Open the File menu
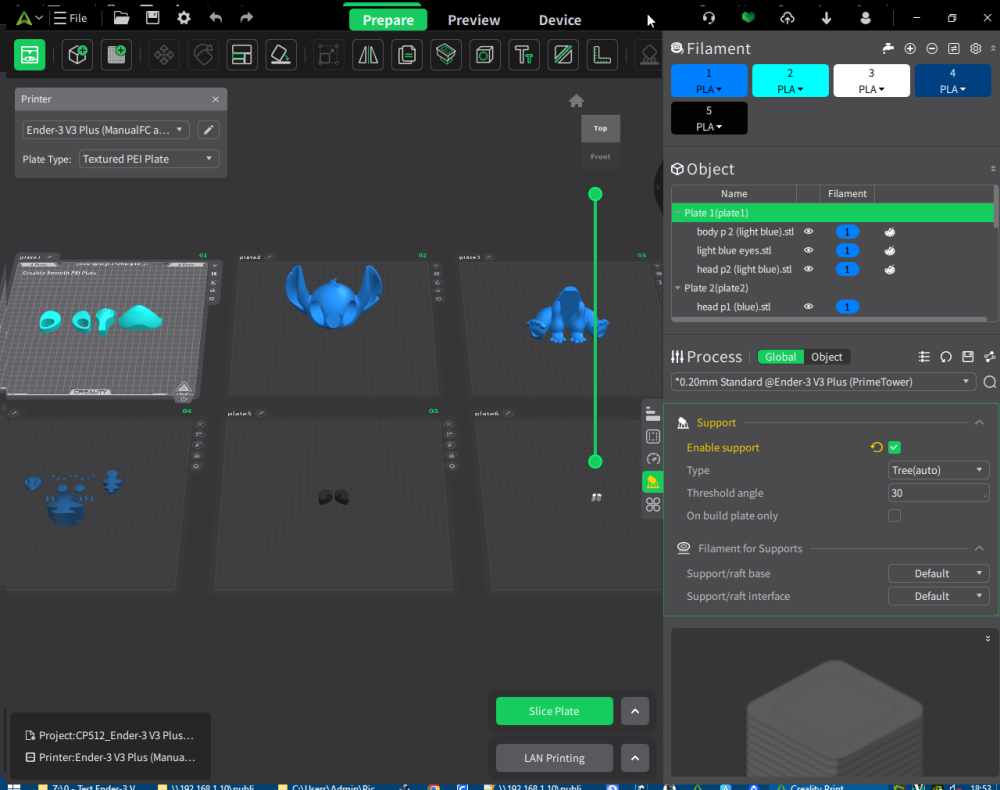The width and height of the screenshot is (1000, 790). point(70,18)
